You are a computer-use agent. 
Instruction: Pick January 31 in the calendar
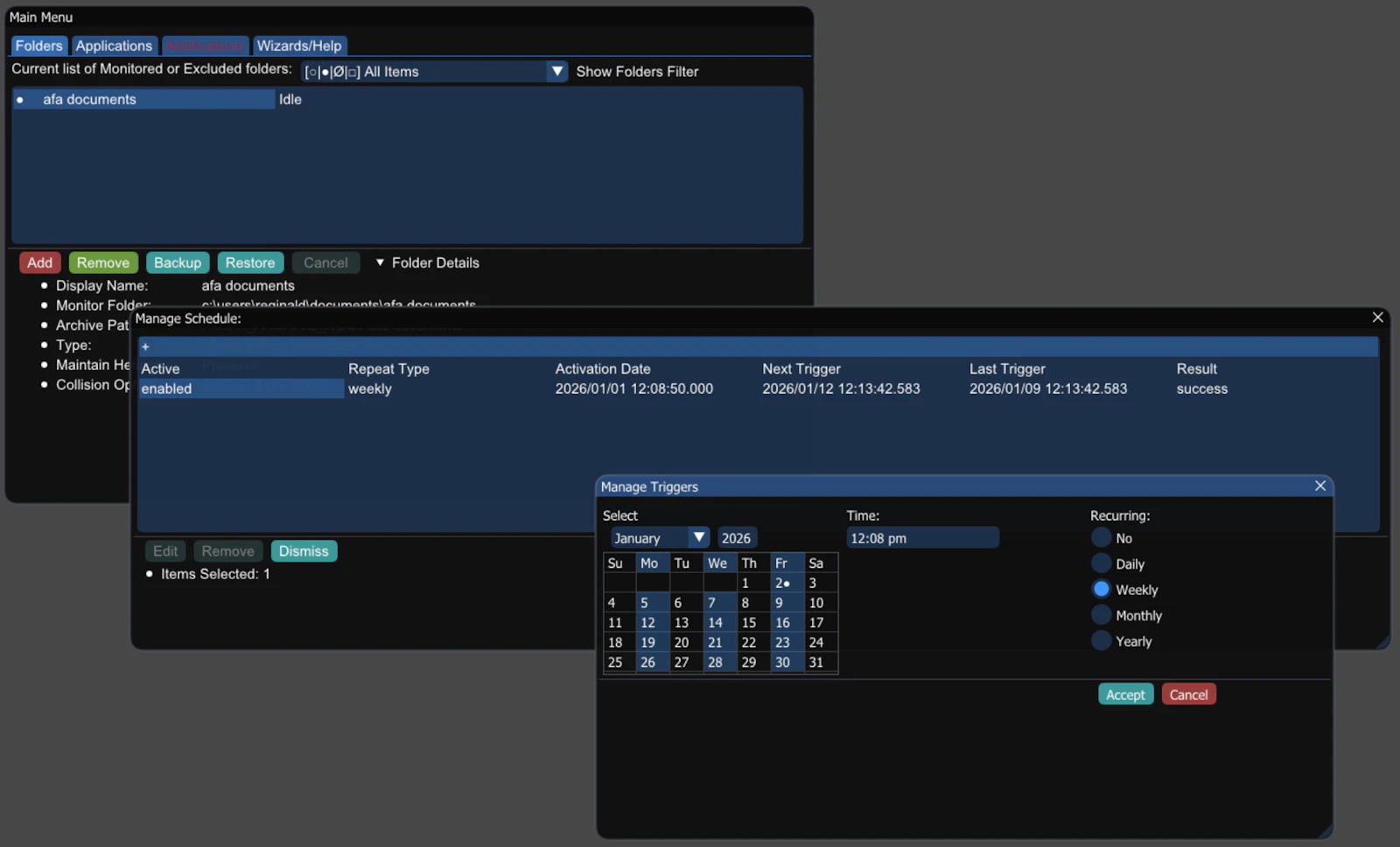click(x=821, y=662)
